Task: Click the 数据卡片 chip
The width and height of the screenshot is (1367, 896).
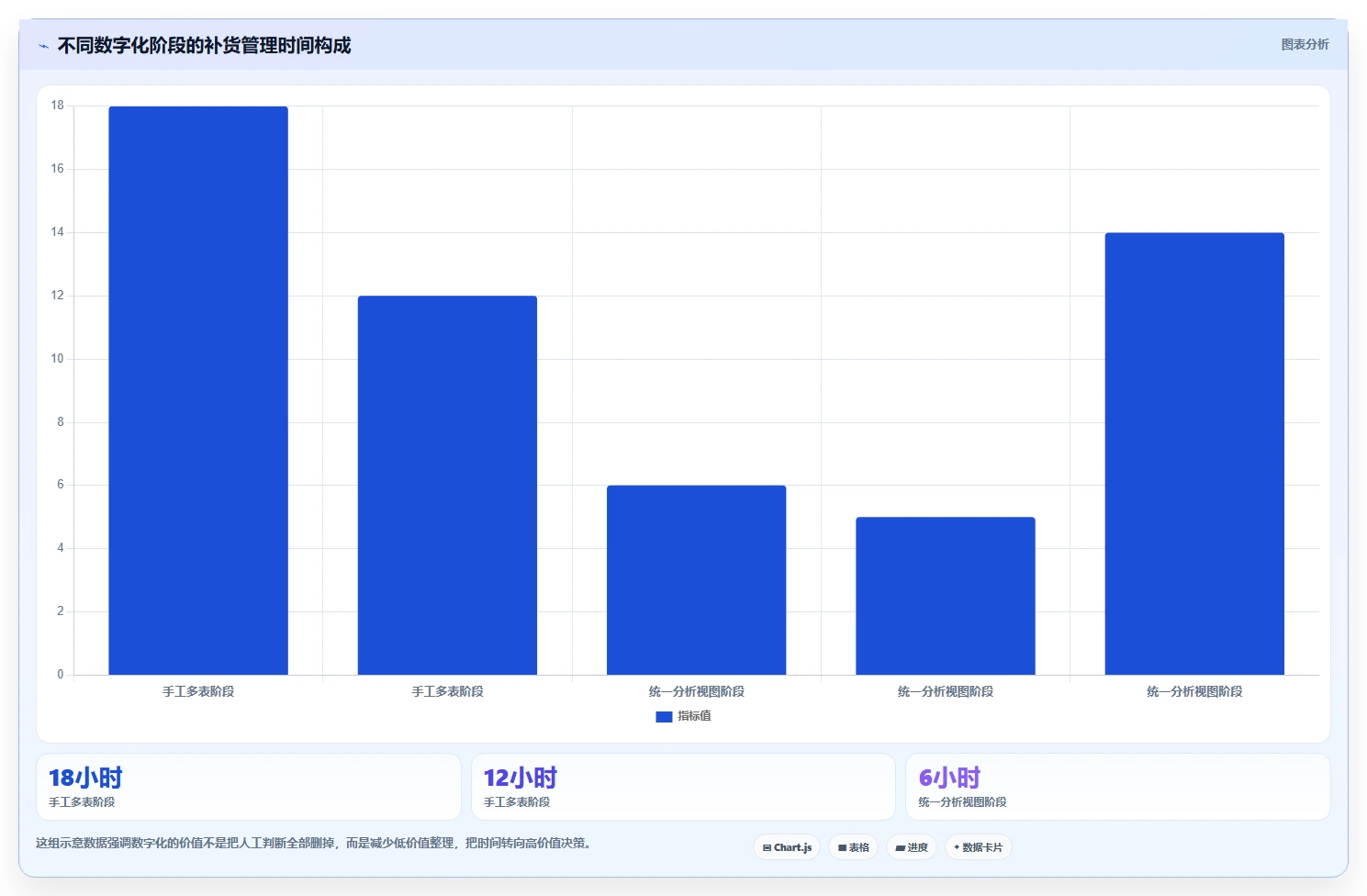Action: click(978, 847)
